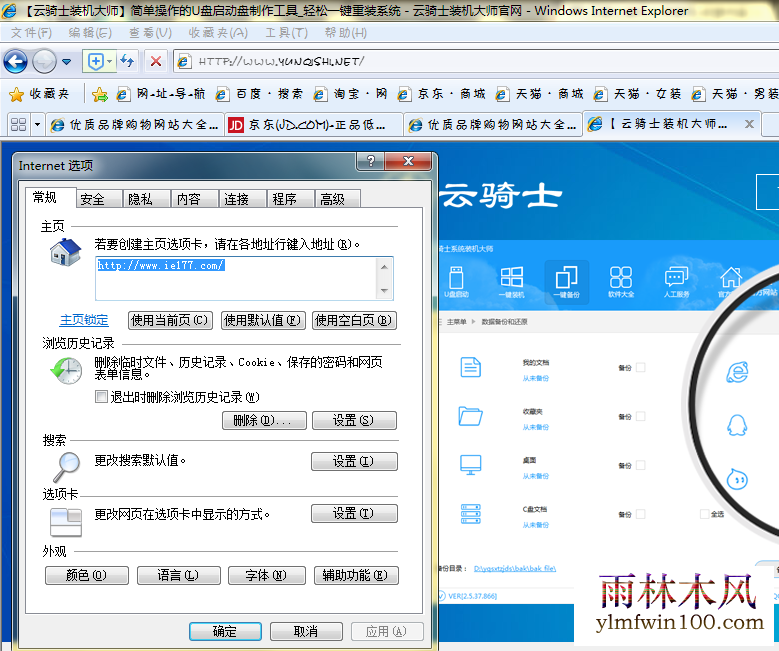Click the 字体(N) button
Viewport: 779px width, 651px height.
coord(267,575)
